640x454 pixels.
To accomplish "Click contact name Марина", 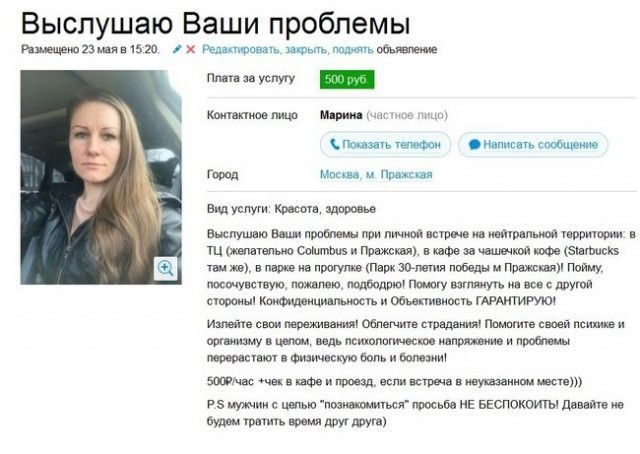I will tap(341, 115).
